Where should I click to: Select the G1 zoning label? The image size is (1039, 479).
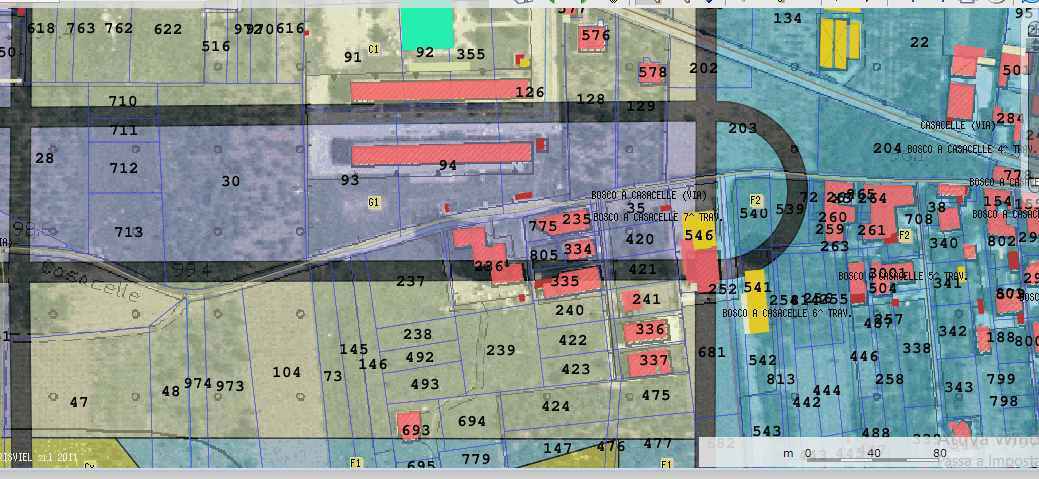(x=374, y=202)
